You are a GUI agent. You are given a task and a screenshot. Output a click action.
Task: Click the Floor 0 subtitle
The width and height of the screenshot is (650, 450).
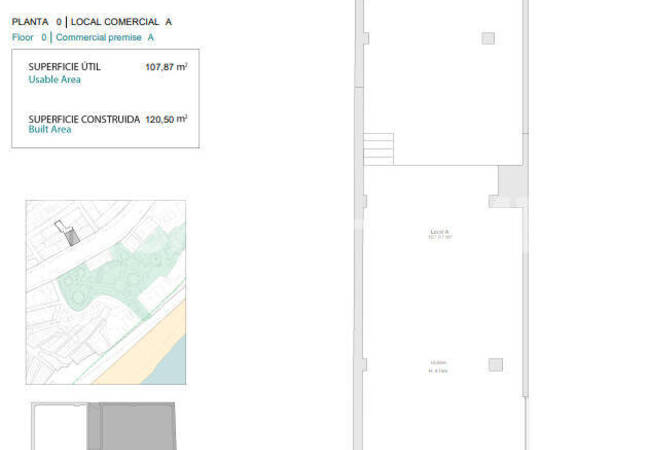(x=29, y=37)
